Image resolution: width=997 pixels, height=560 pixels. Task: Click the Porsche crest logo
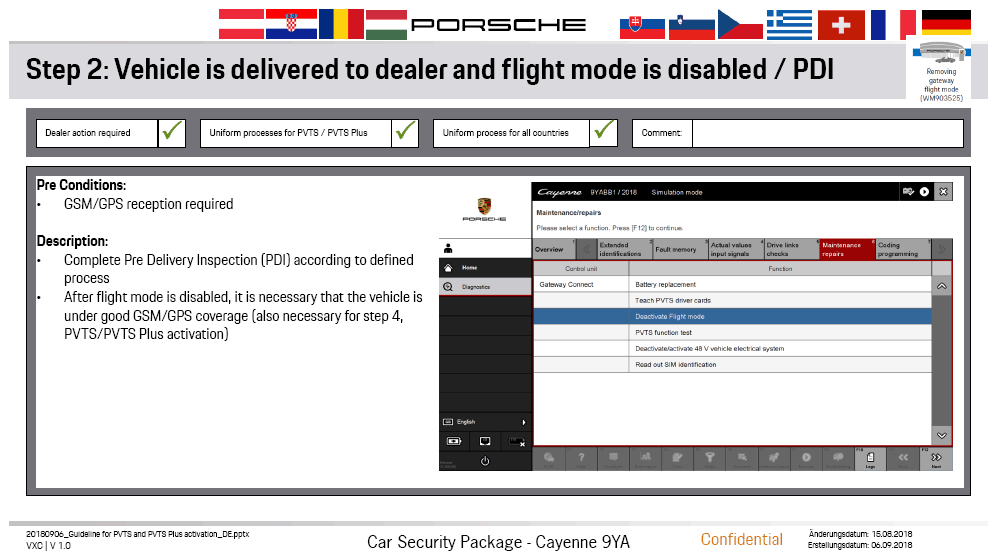tap(485, 206)
